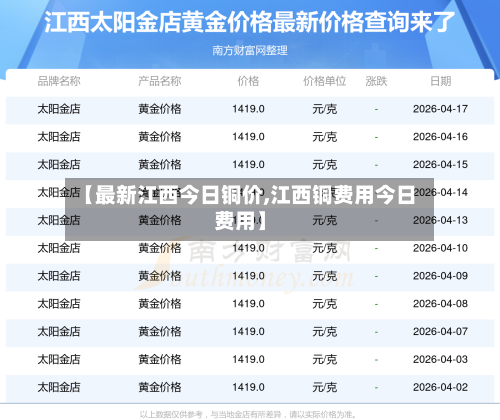Click price 1419.0 in the 2026-04-03 row
The width and height of the screenshot is (500, 420).
(248, 359)
